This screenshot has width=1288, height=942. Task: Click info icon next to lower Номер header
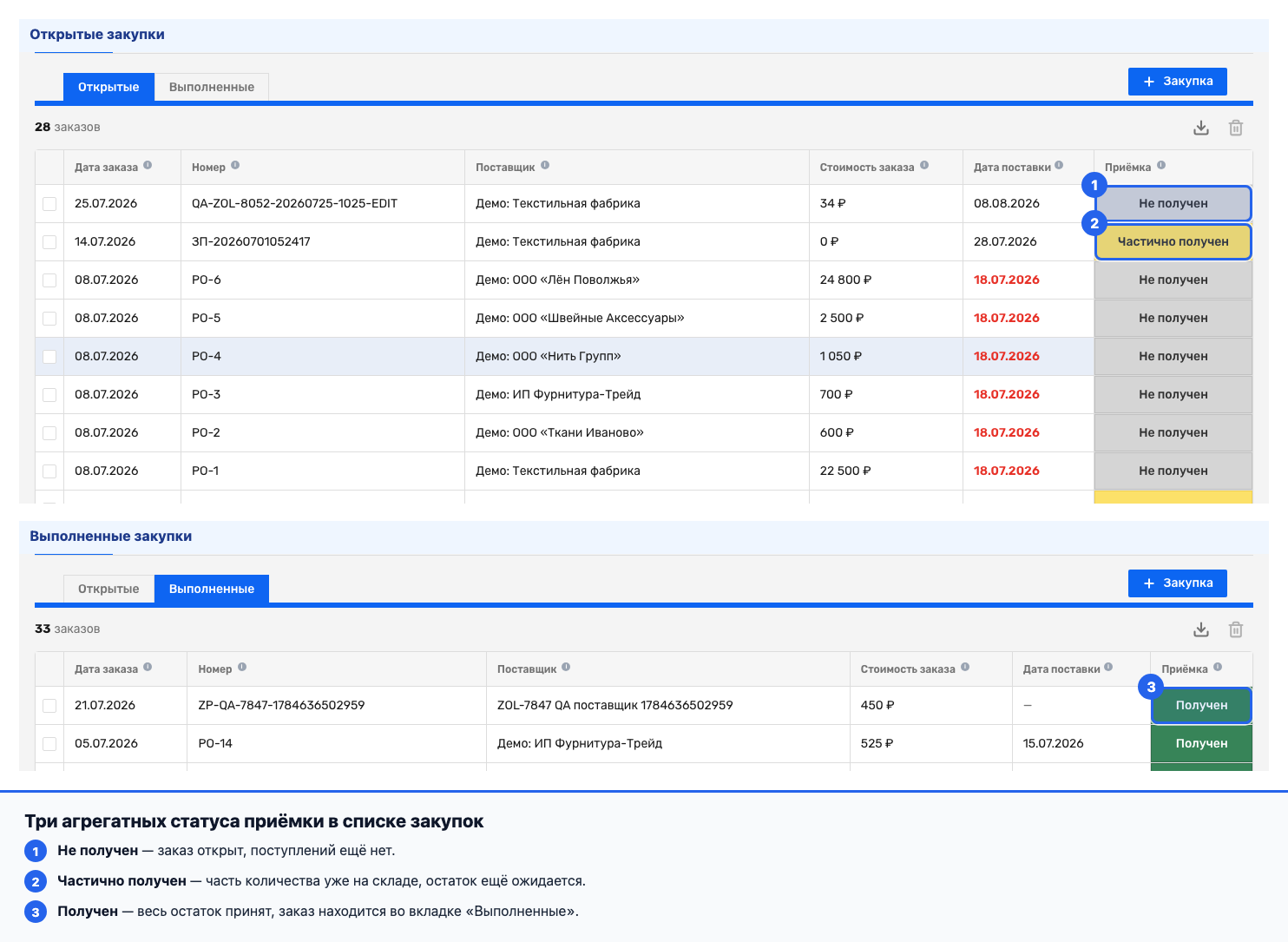pyautogui.click(x=242, y=667)
